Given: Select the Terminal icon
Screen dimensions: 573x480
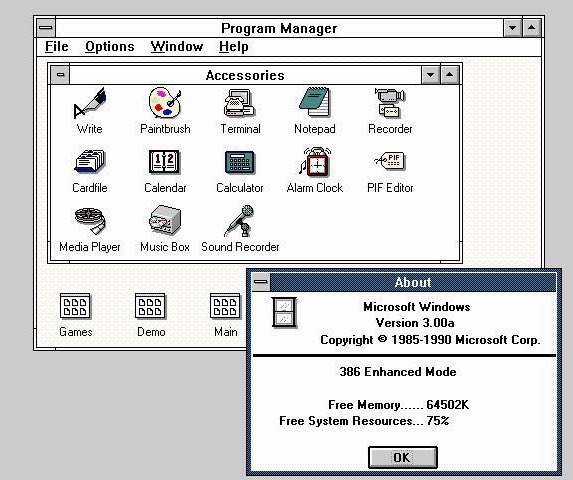Looking at the screenshot, I should (x=240, y=103).
